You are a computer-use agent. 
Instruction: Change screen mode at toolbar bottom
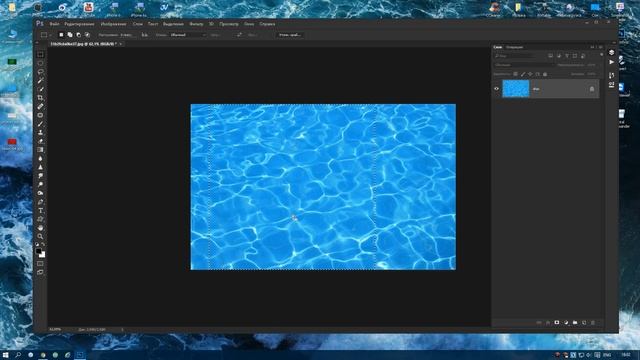[40, 272]
